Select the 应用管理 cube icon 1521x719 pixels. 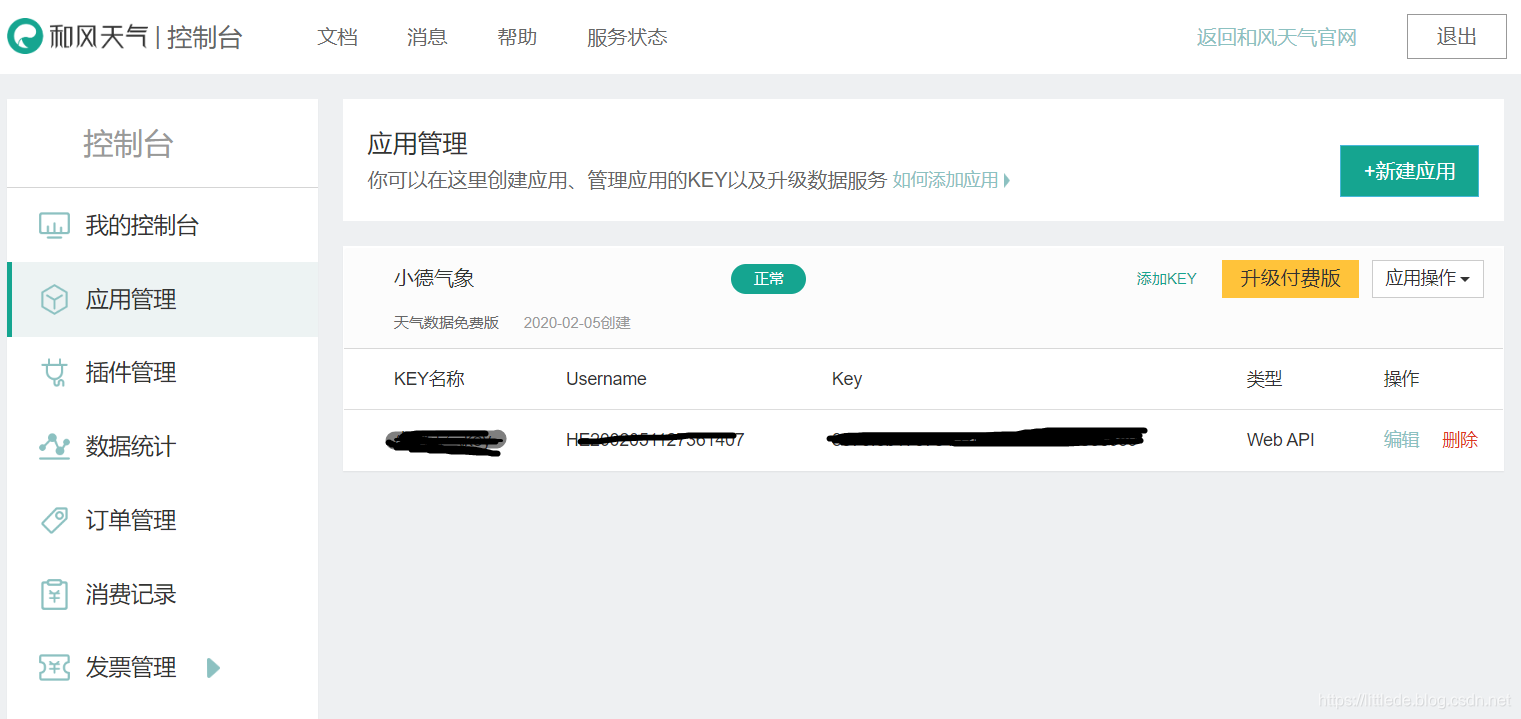click(x=54, y=299)
